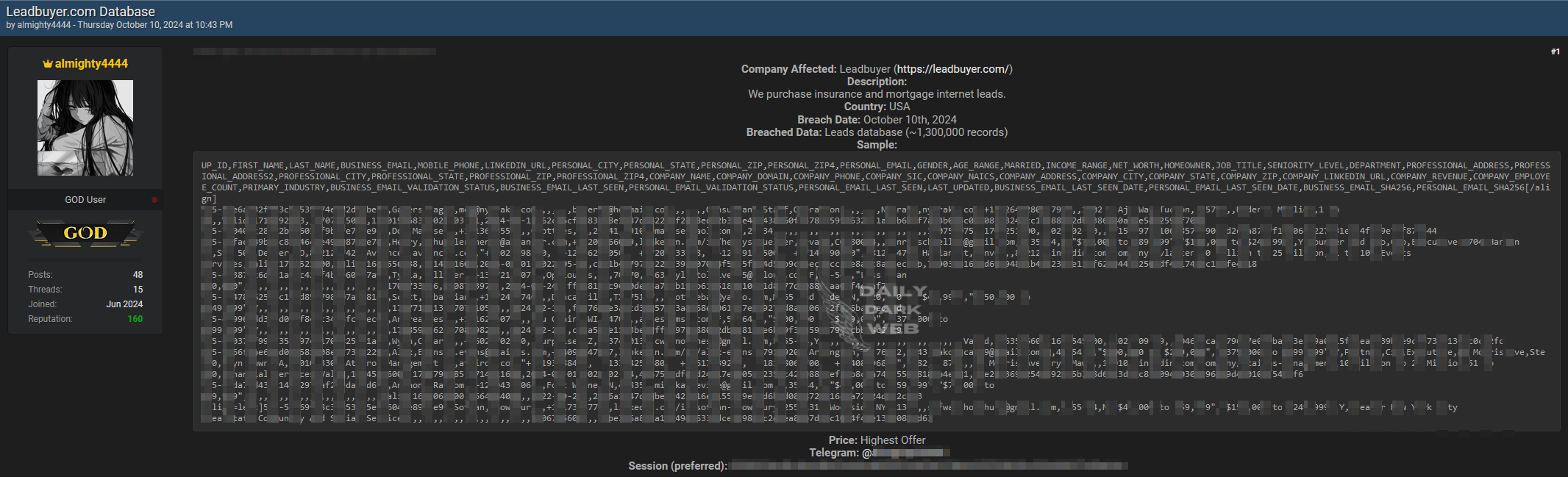1568x477 pixels.
Task: Click the Posts count 48
Action: (138, 275)
